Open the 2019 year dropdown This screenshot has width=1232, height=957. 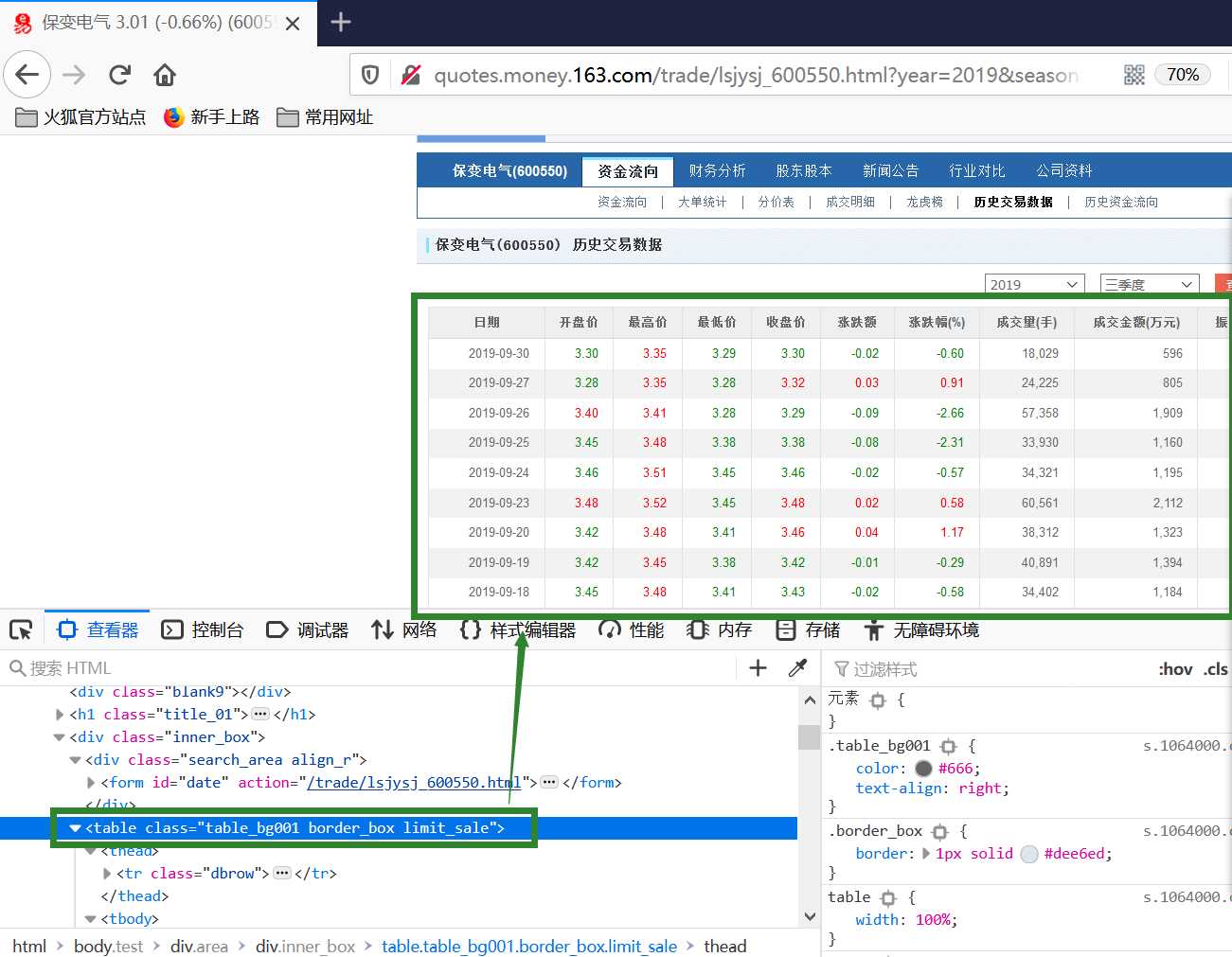[1034, 284]
